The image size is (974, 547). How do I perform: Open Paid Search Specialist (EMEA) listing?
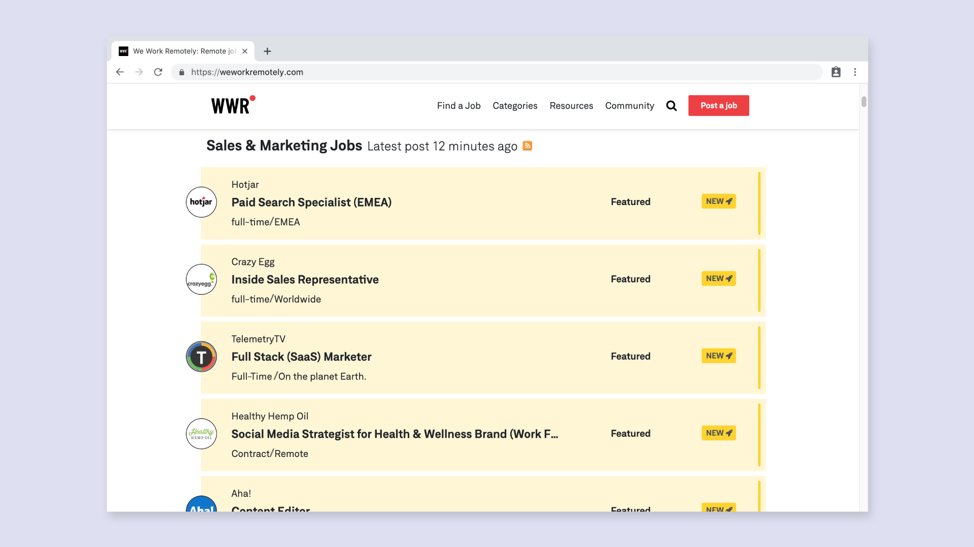(x=311, y=202)
